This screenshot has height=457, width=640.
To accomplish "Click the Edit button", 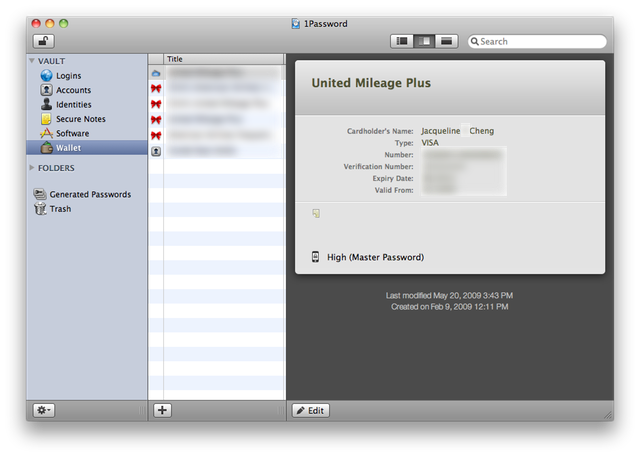I will pyautogui.click(x=311, y=410).
